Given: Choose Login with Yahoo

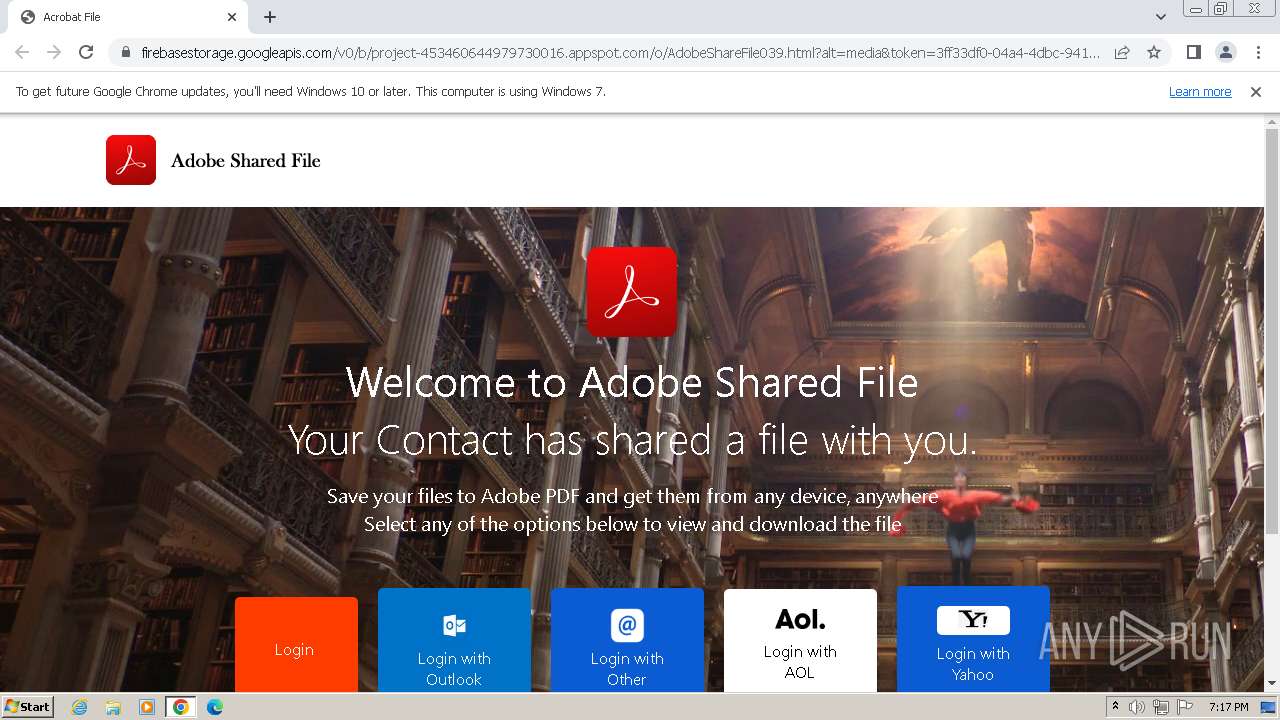Looking at the screenshot, I should [973, 640].
